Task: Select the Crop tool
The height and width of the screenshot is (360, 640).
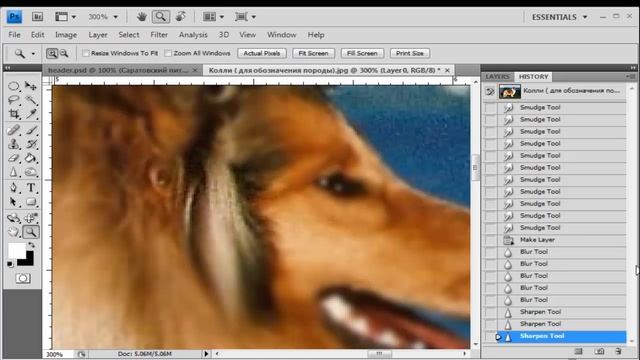Action: click(14, 114)
